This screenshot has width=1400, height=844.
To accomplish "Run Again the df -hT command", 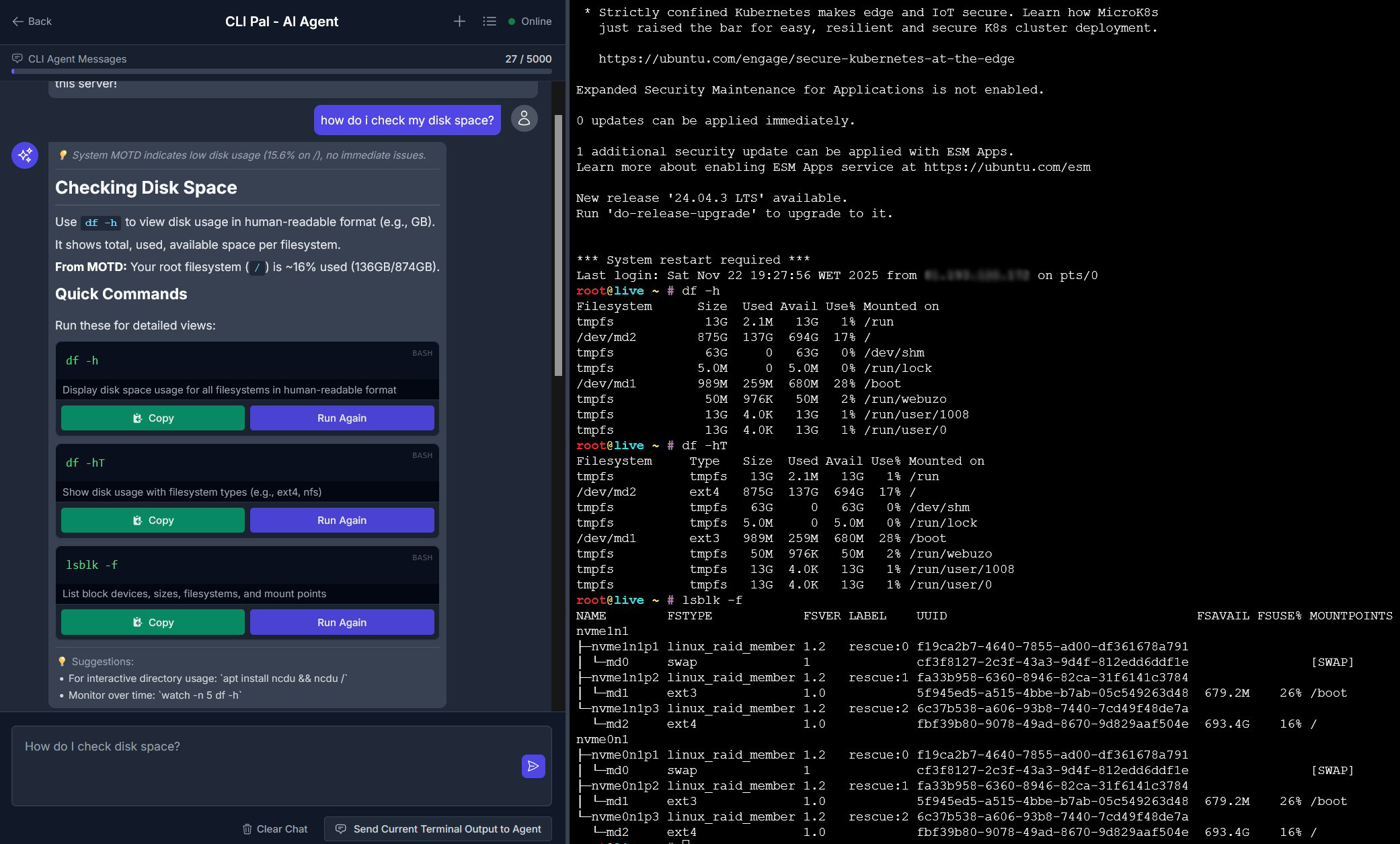I will 342,521.
